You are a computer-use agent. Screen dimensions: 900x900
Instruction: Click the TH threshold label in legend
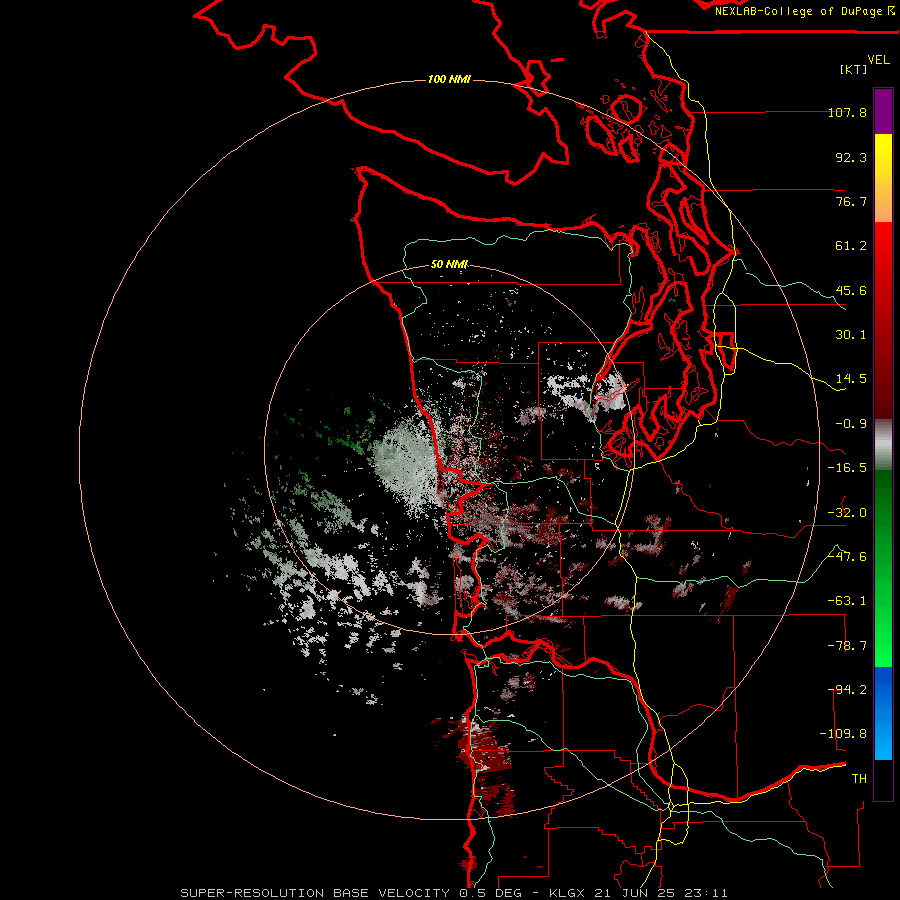point(859,779)
